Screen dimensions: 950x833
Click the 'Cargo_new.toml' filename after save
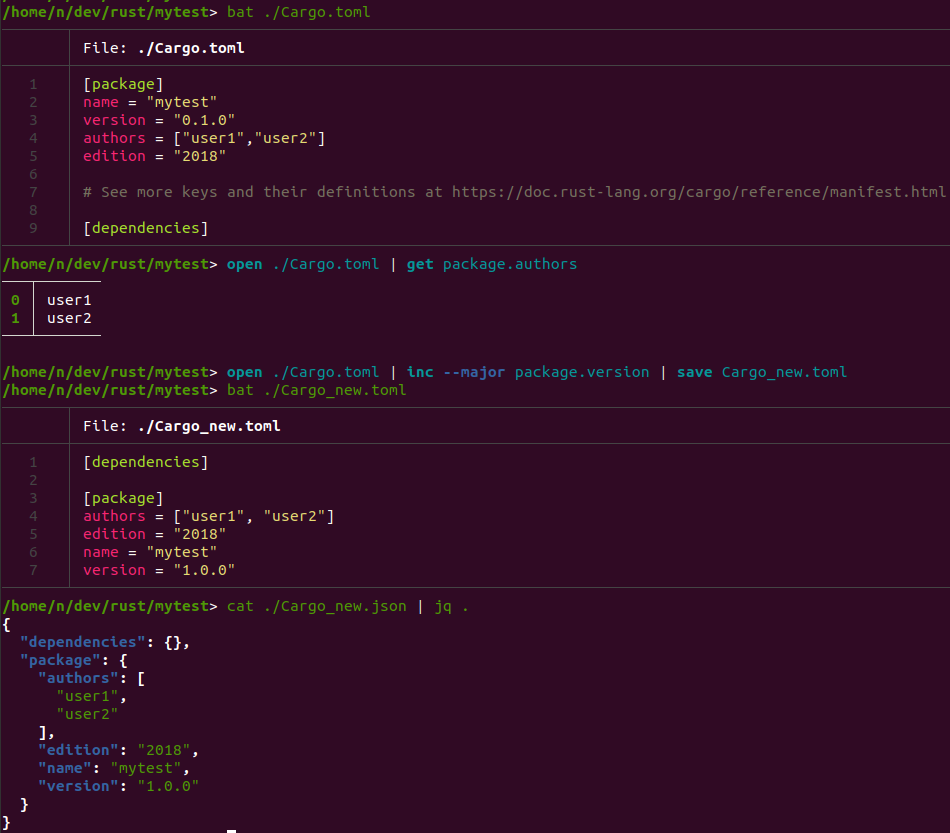(x=784, y=372)
